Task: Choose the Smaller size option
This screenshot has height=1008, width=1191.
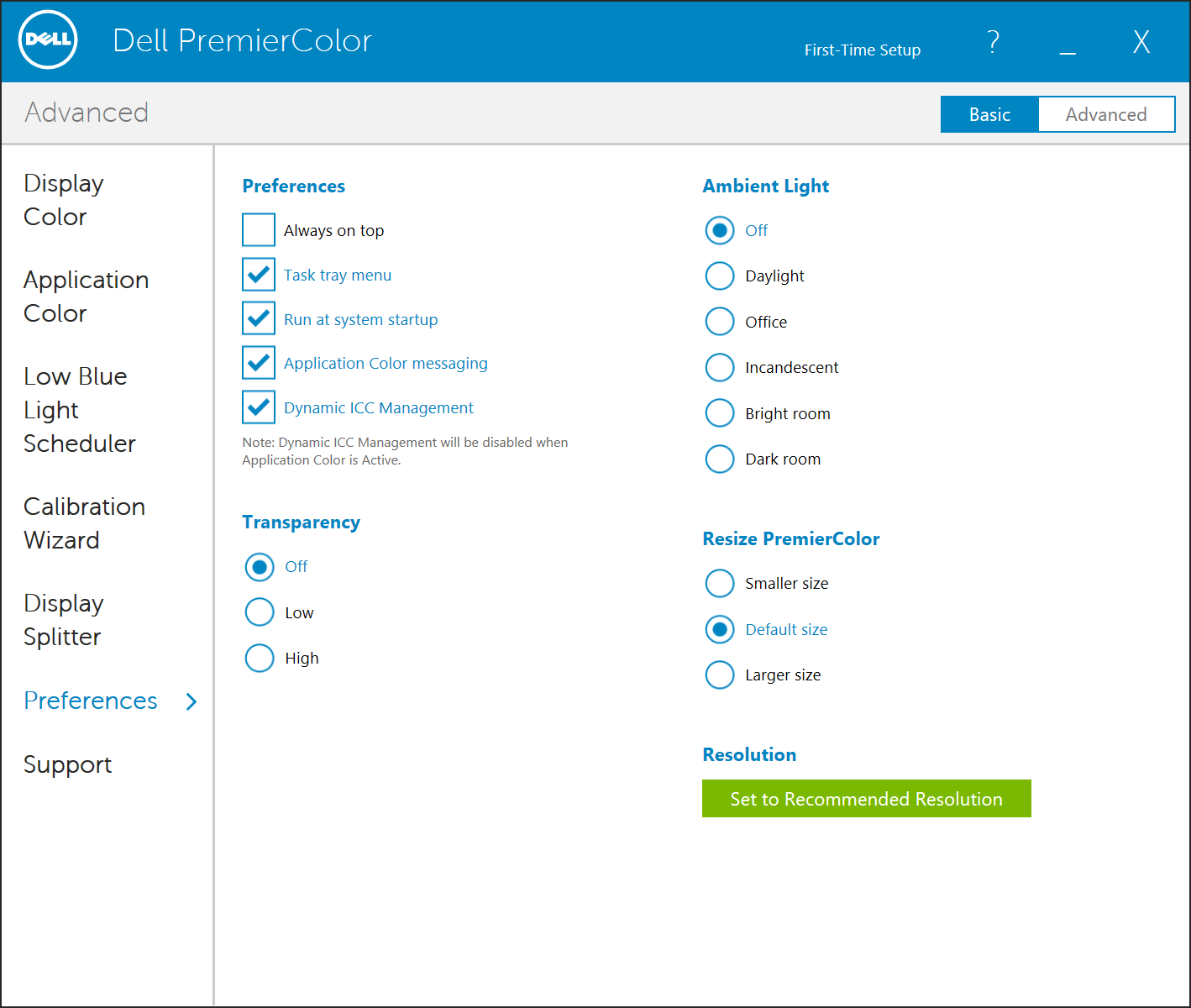Action: pos(720,583)
